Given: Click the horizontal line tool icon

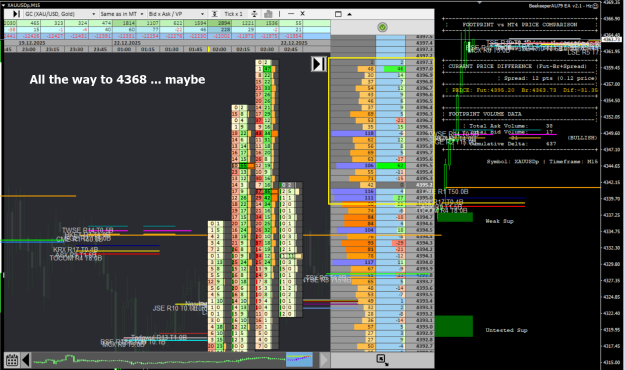Looking at the screenshot, I should click(x=291, y=14).
